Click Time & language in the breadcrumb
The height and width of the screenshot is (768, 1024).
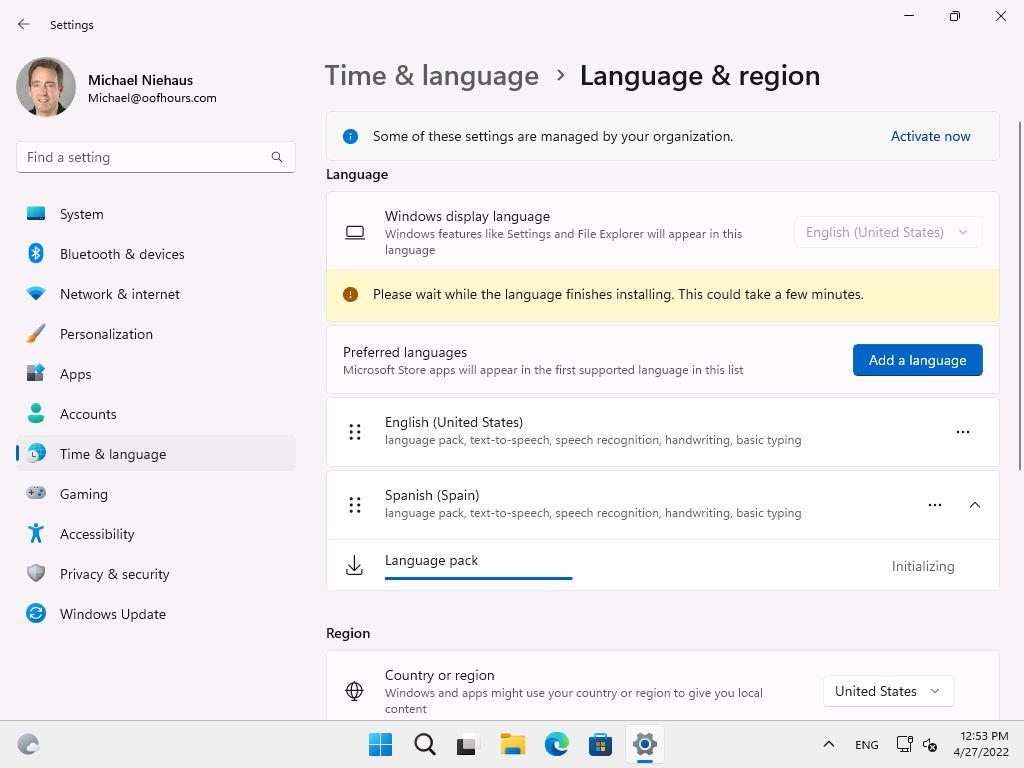432,75
